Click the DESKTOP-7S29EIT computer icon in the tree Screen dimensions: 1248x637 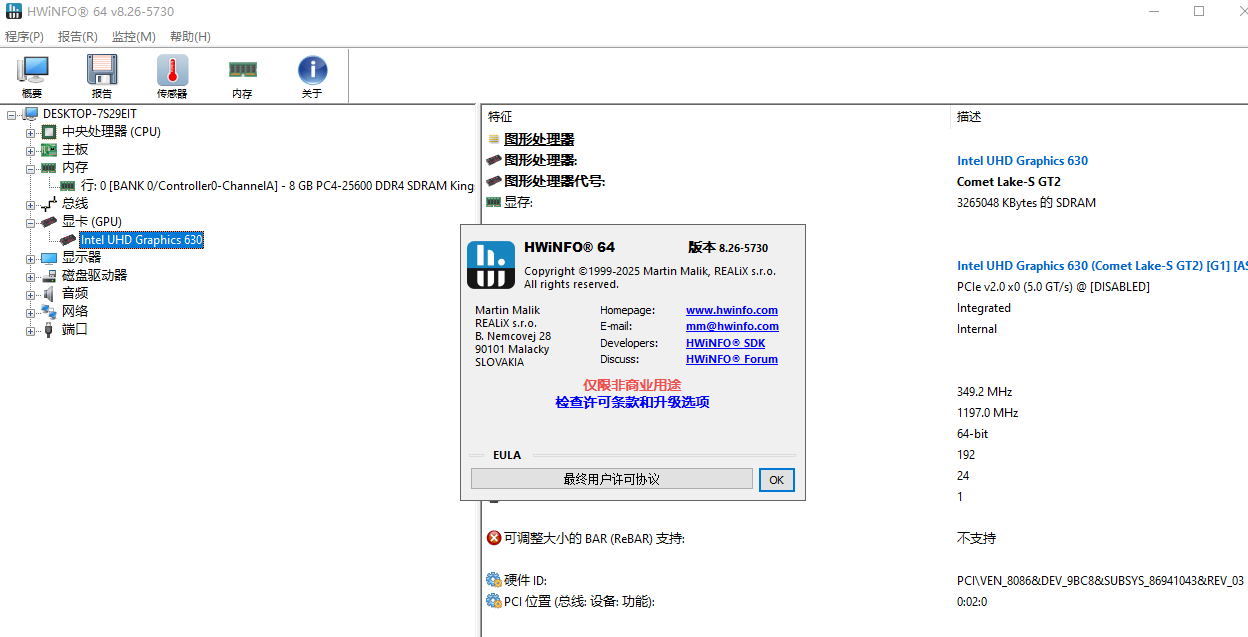30,114
